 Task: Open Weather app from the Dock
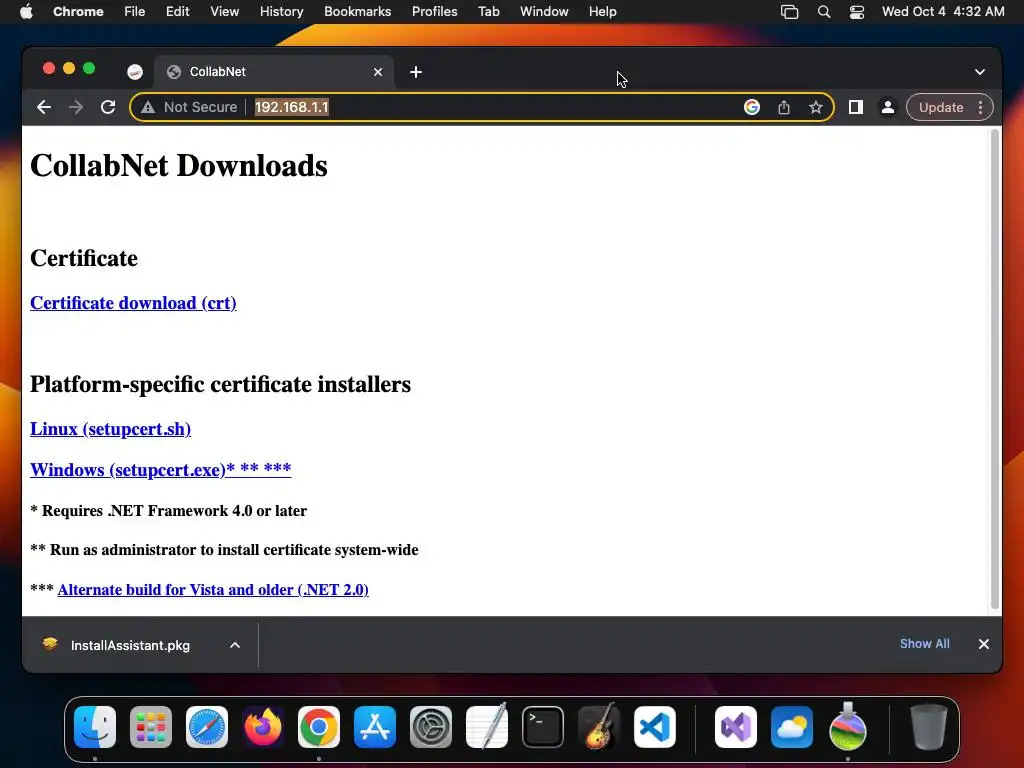click(792, 727)
